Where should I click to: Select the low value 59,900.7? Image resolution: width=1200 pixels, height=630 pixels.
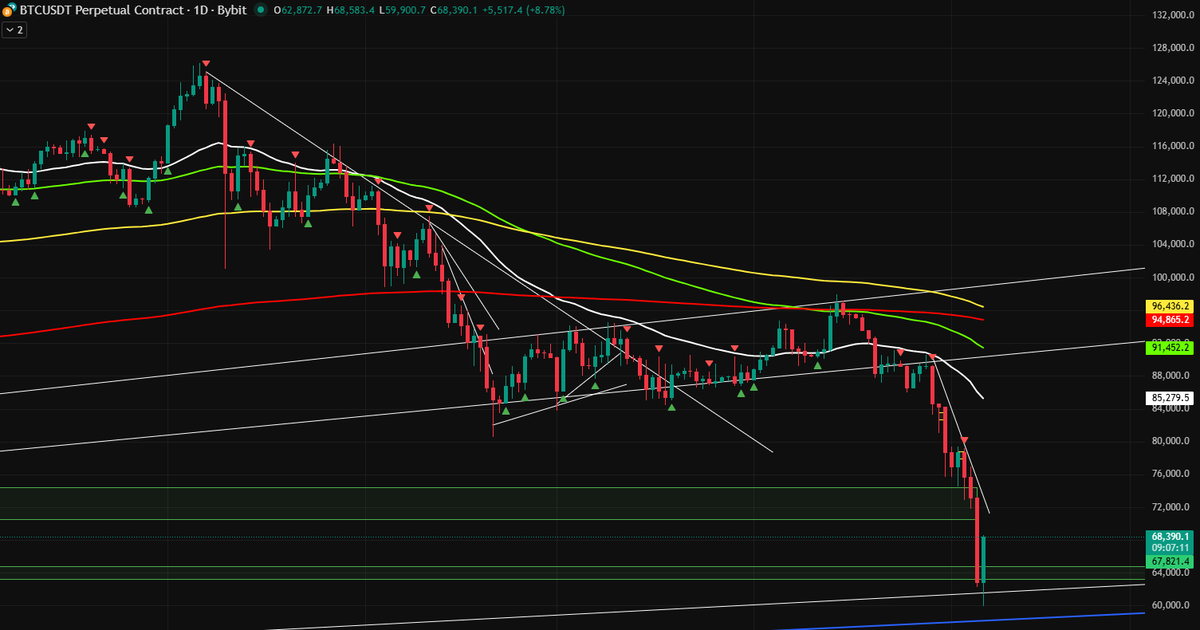tap(403, 9)
